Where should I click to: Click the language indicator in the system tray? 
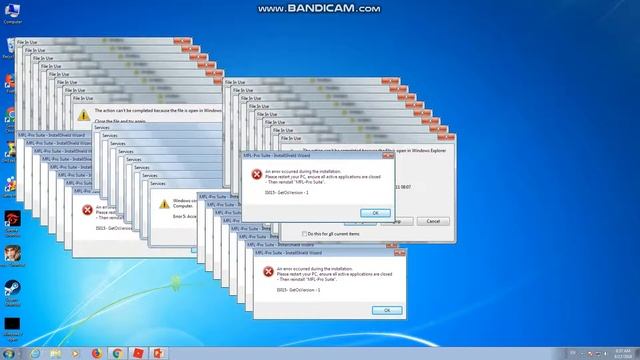pos(573,354)
